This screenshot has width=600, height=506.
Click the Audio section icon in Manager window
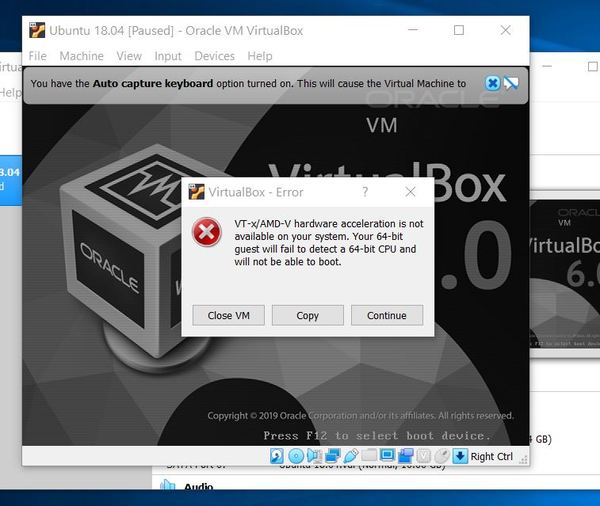click(x=167, y=484)
